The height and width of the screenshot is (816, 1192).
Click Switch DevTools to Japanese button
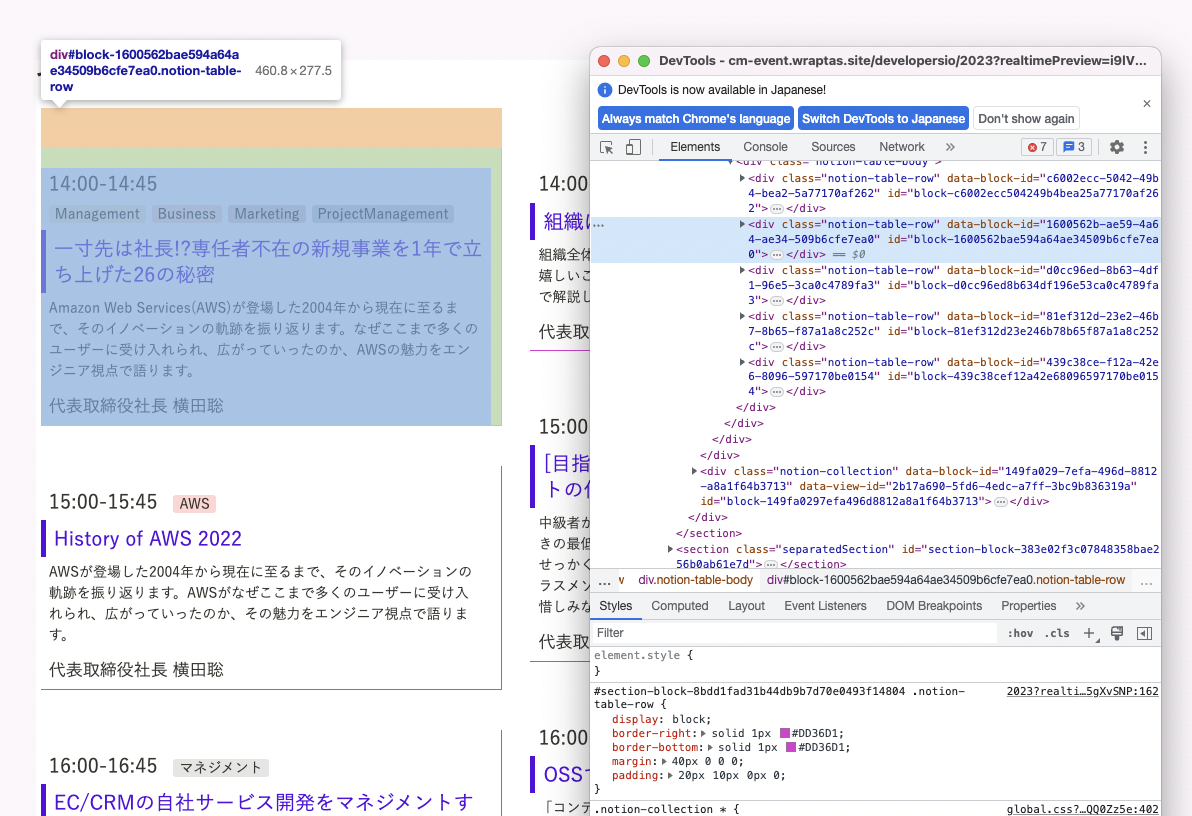point(883,119)
